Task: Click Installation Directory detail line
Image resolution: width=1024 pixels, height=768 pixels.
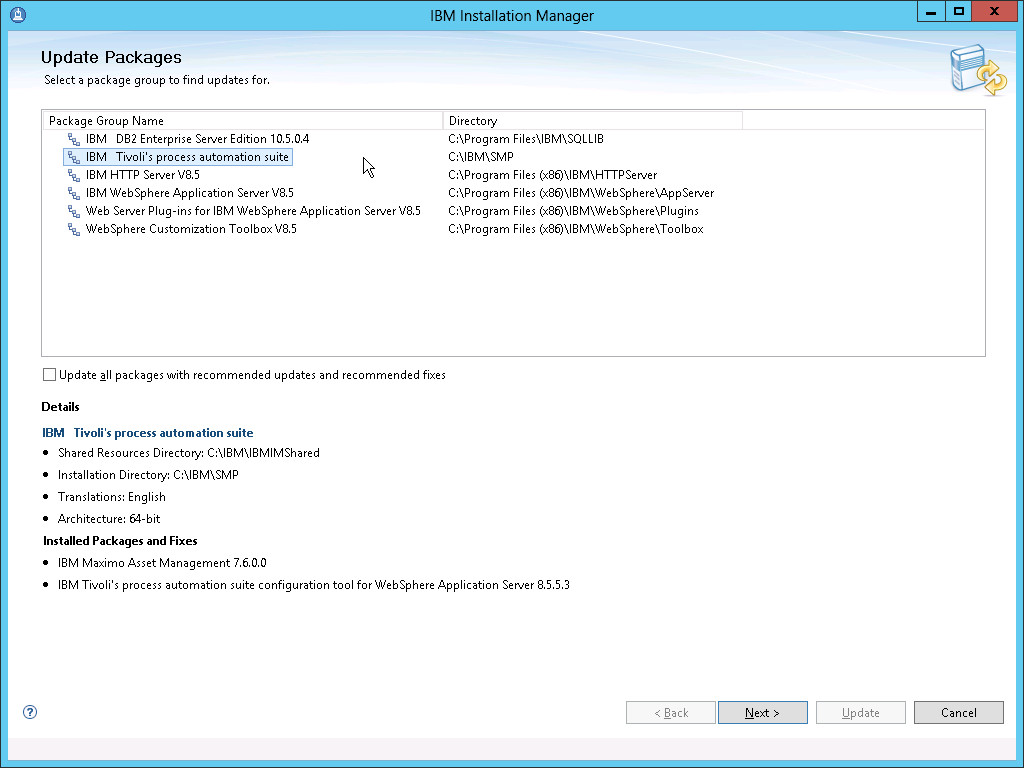Action: 148,475
